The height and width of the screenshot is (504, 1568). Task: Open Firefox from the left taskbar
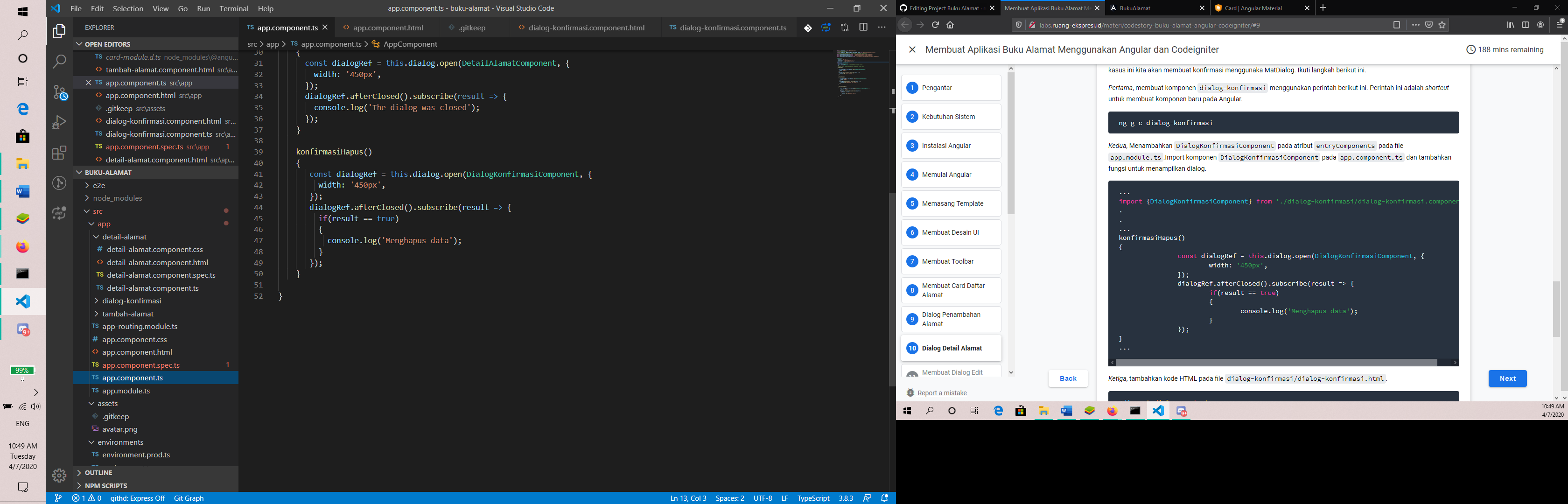coord(22,246)
